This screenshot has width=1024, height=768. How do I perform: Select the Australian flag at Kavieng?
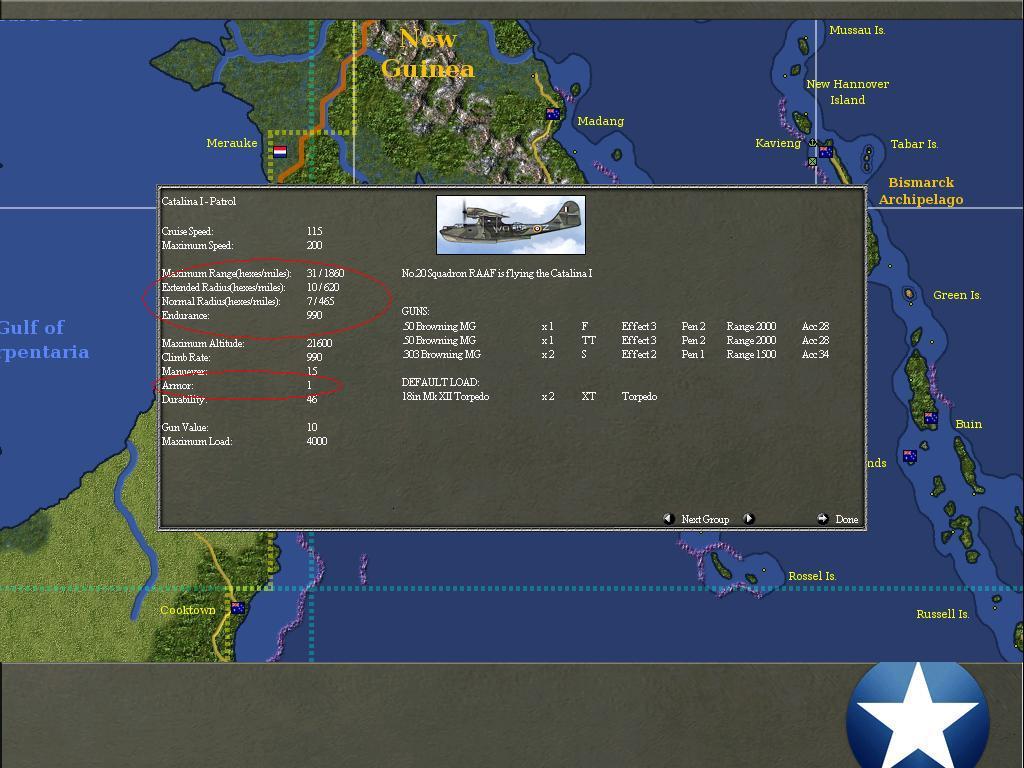click(826, 152)
